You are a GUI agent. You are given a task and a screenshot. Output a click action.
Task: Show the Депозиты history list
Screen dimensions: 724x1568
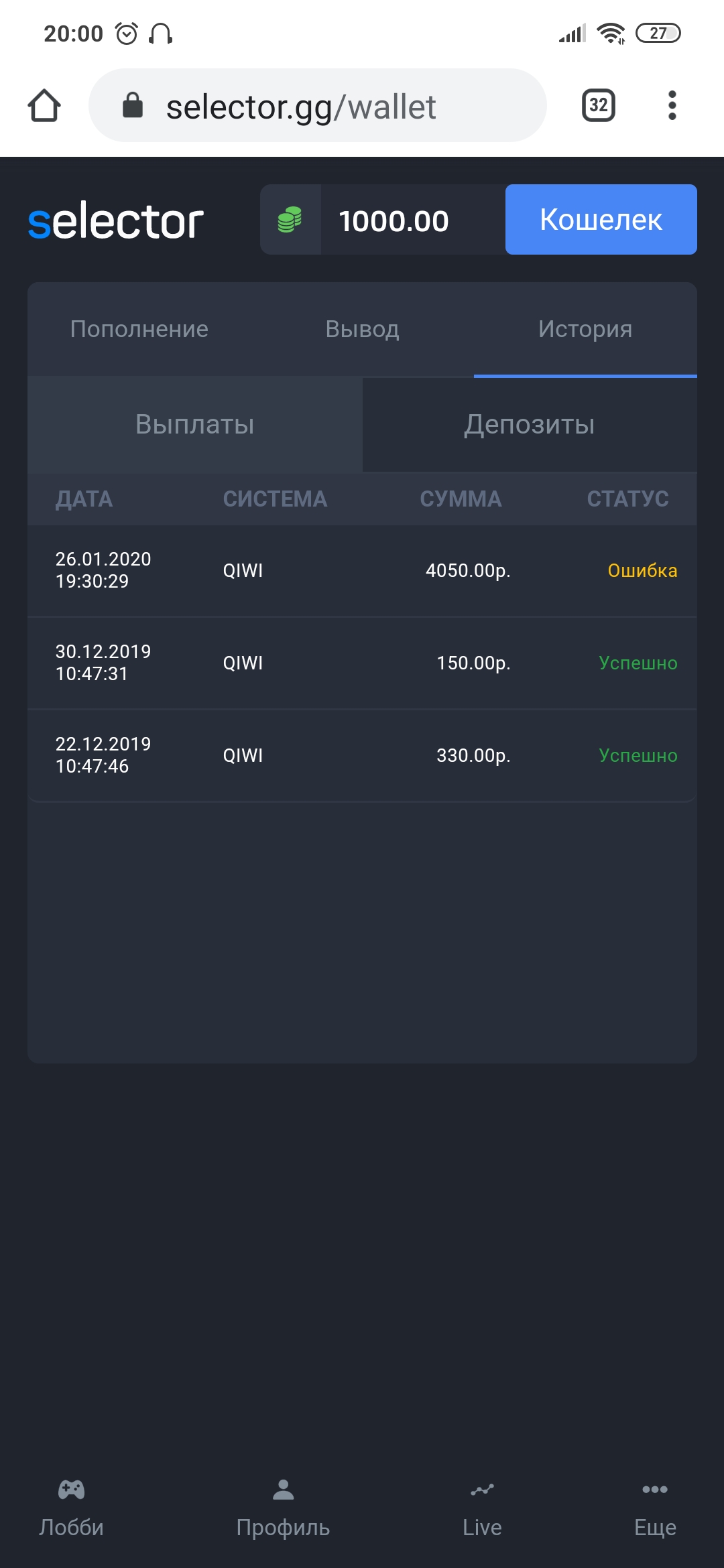(530, 424)
